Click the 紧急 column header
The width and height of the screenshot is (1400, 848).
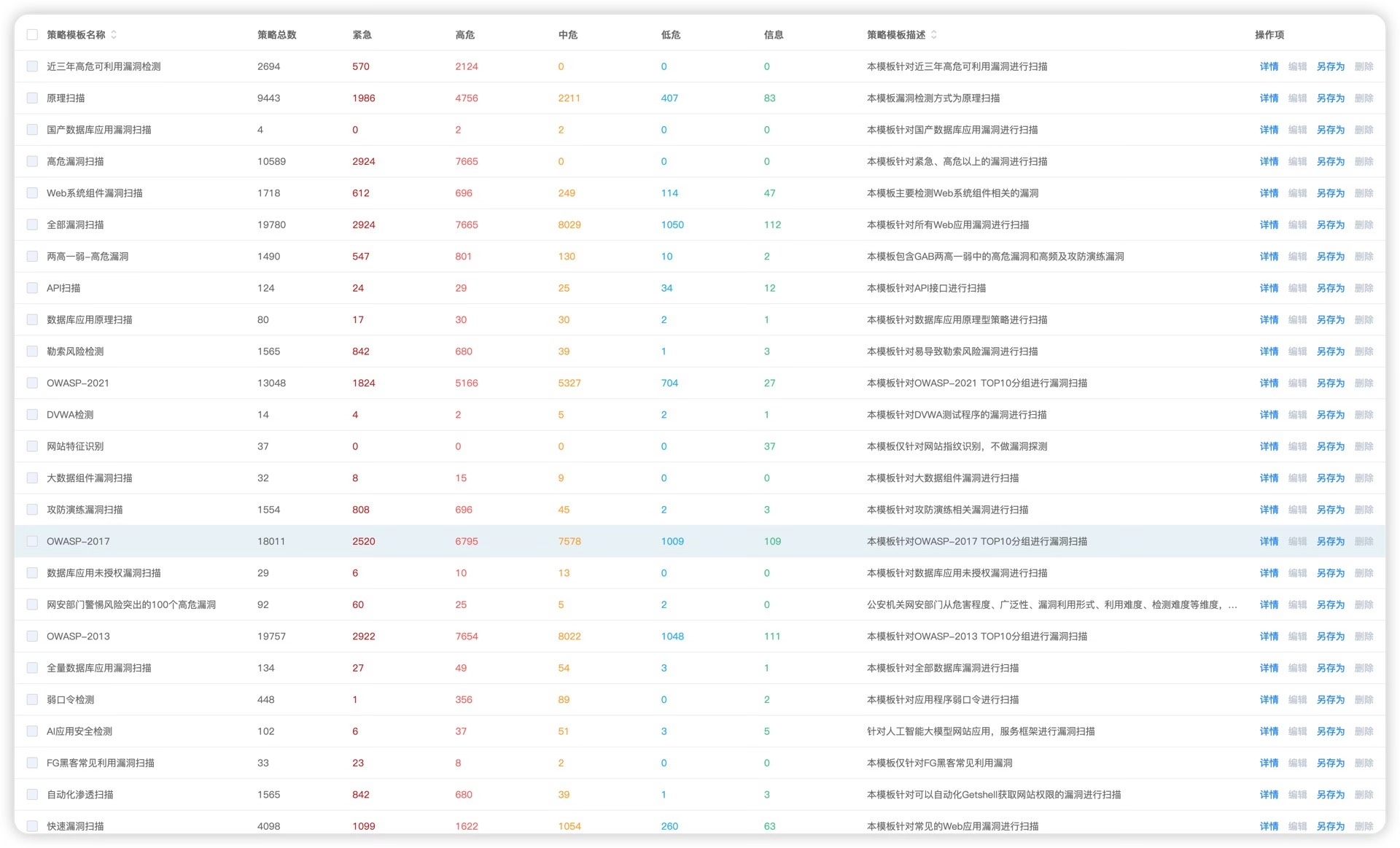pyautogui.click(x=362, y=35)
